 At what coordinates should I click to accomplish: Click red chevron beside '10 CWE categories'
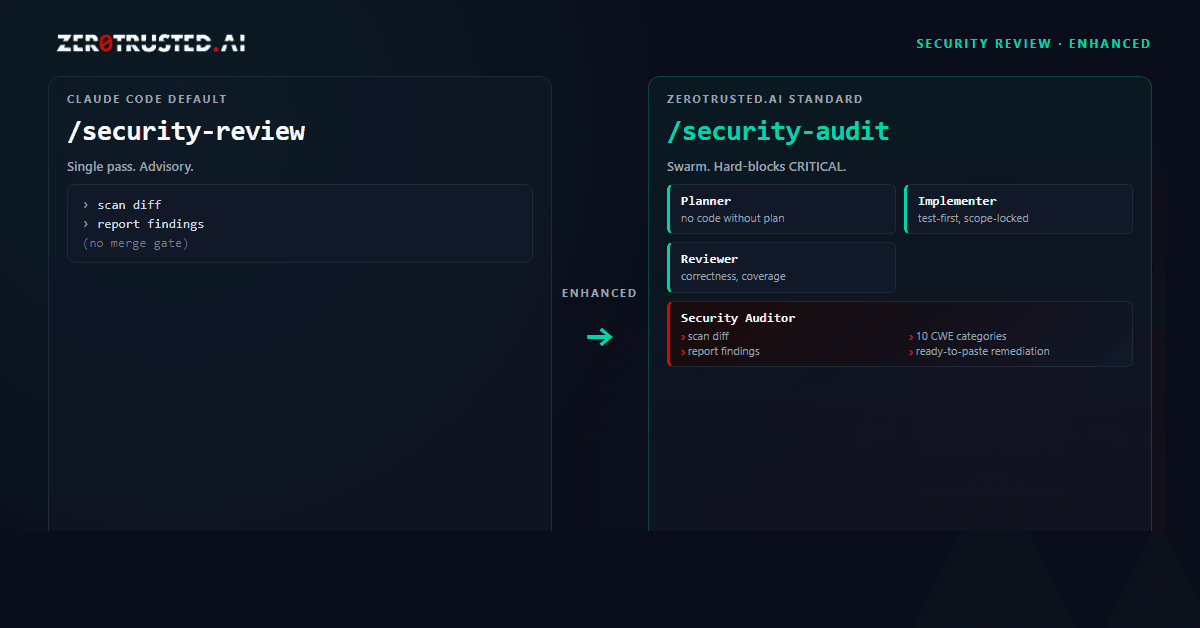(x=911, y=337)
